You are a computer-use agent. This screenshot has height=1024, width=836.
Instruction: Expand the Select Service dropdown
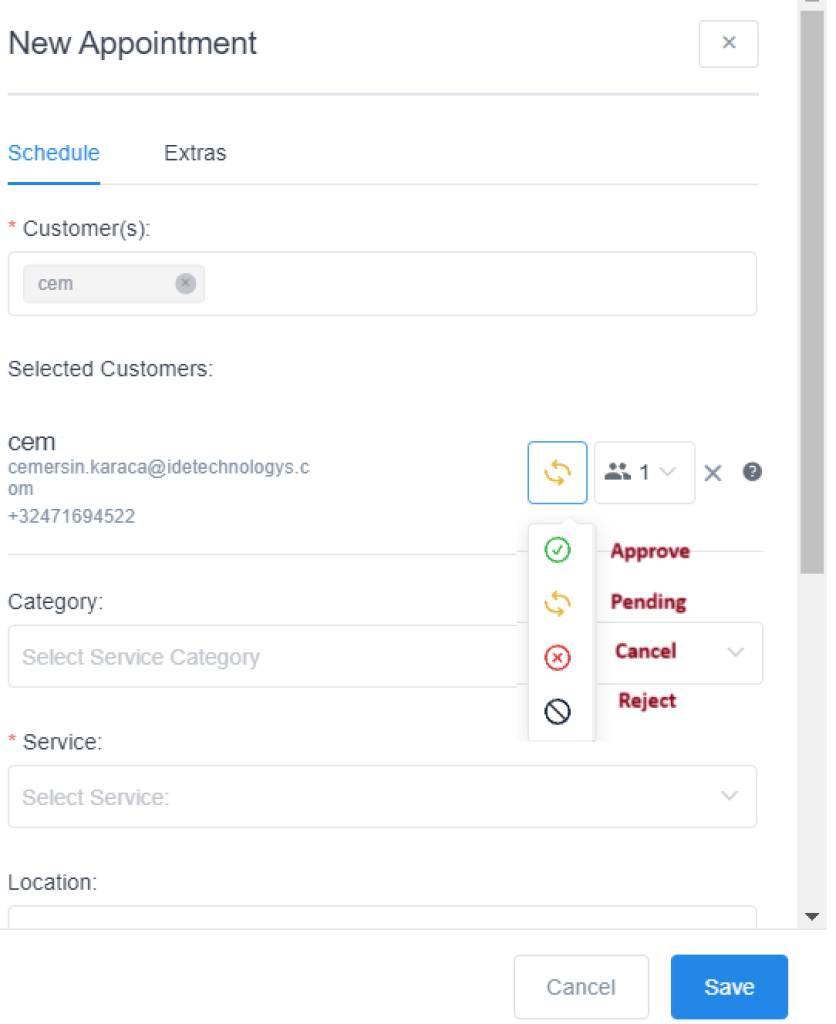pos(381,797)
